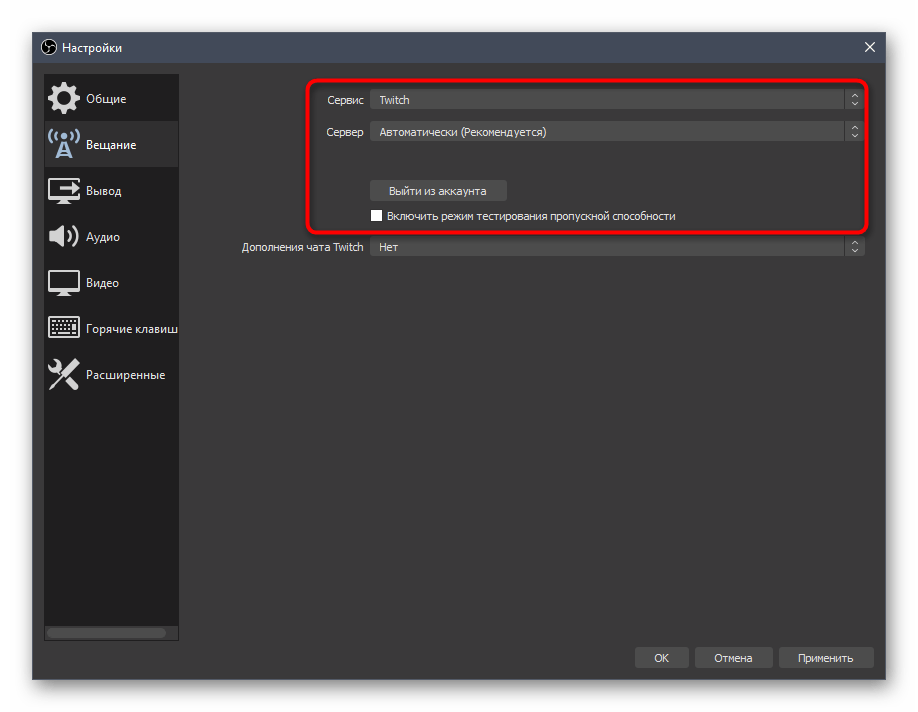
Task: Select the Видео text label in sidebar
Action: tap(102, 283)
